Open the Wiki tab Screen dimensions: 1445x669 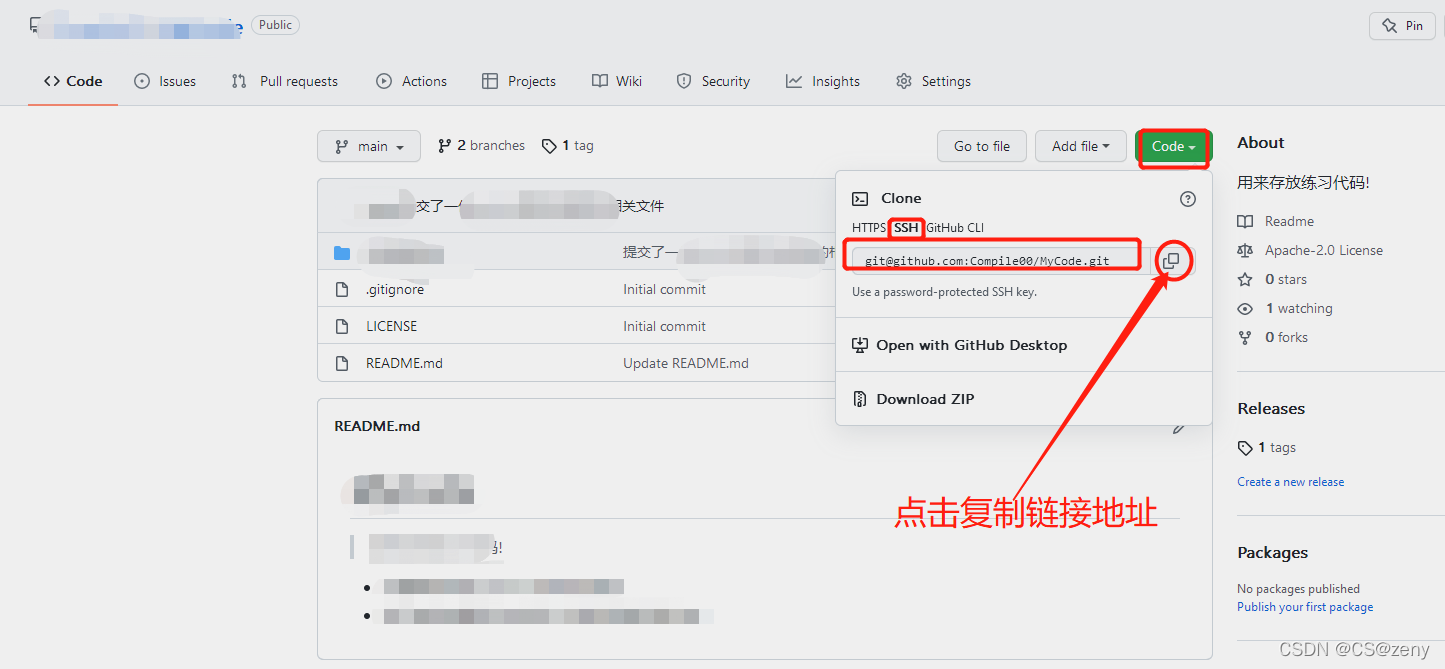pyautogui.click(x=617, y=81)
